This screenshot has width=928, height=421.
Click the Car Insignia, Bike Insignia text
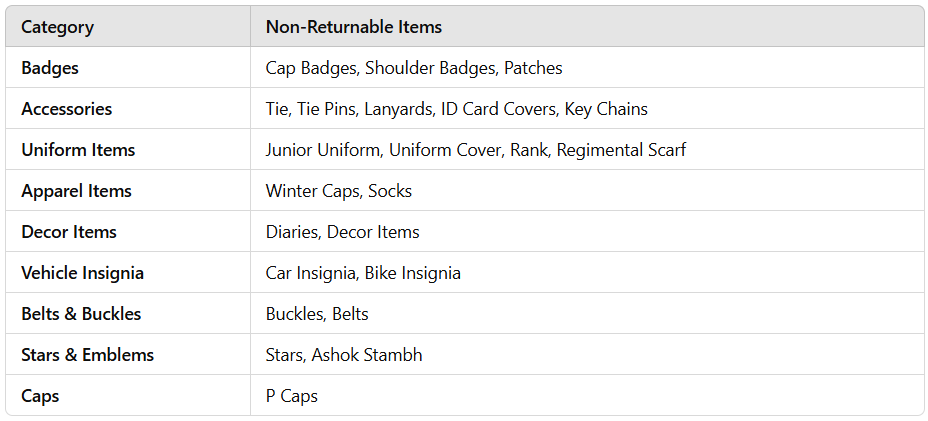(363, 273)
